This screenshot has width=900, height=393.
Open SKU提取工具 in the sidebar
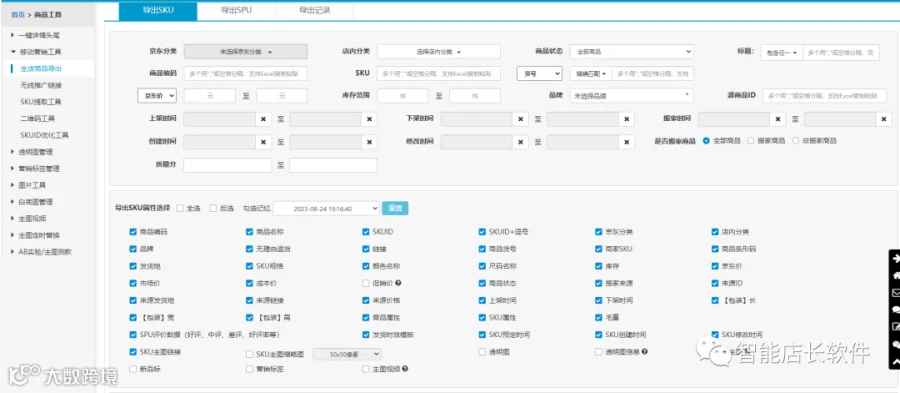pos(40,102)
